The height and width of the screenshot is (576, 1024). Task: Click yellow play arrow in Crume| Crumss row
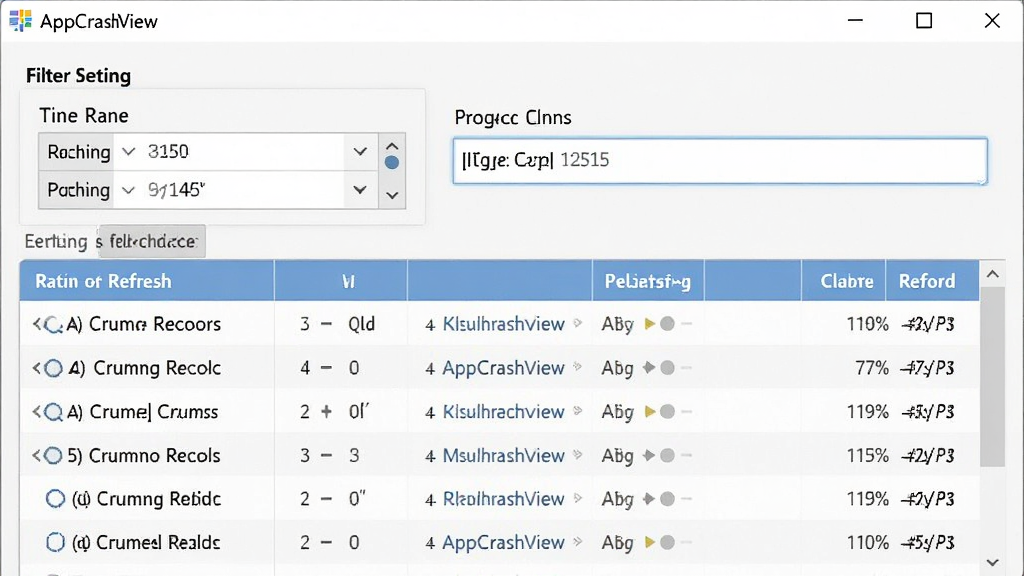(x=649, y=411)
